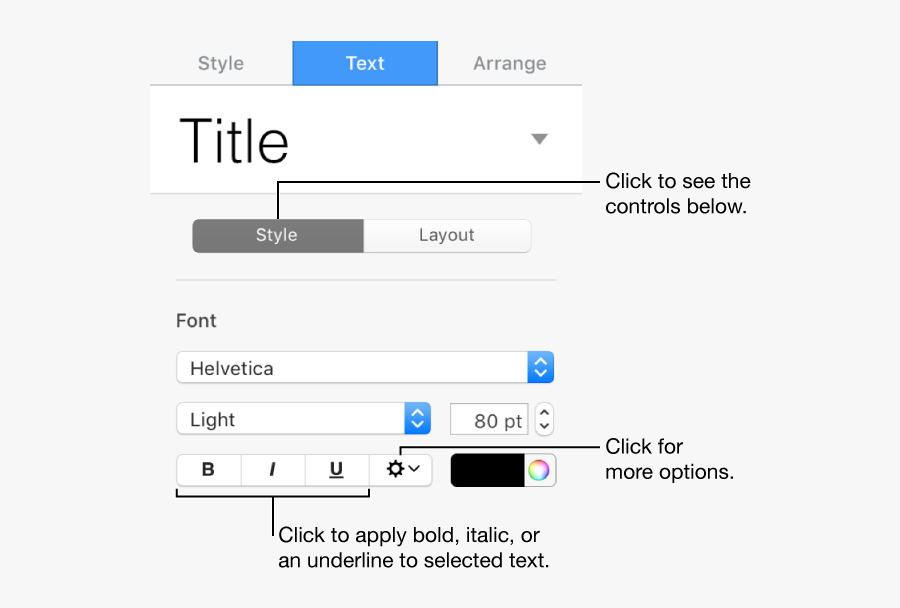Image resolution: width=900 pixels, height=608 pixels.
Task: Switch to the Layout segment button
Action: point(446,236)
